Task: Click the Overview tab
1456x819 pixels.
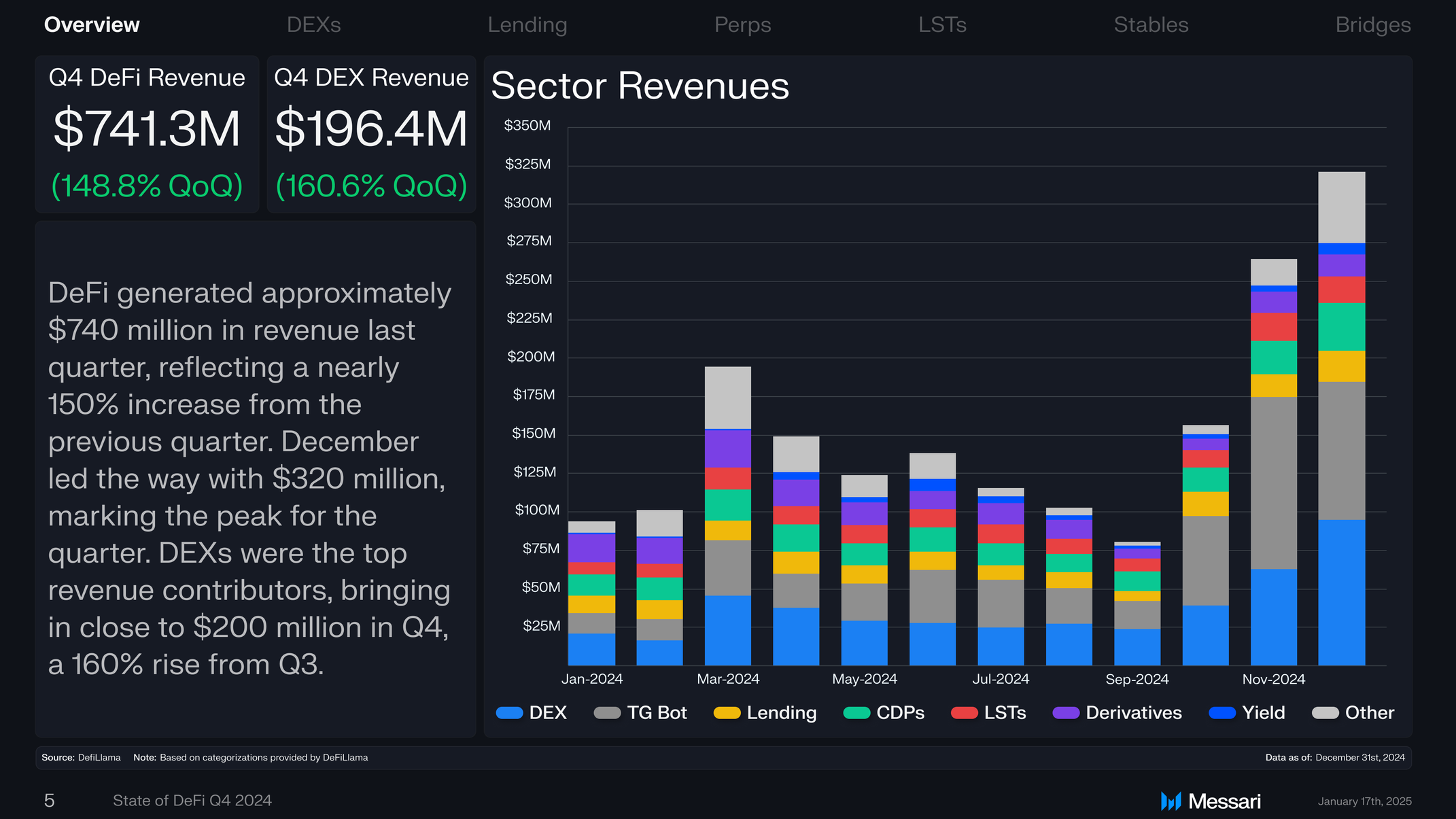Action: point(92,24)
